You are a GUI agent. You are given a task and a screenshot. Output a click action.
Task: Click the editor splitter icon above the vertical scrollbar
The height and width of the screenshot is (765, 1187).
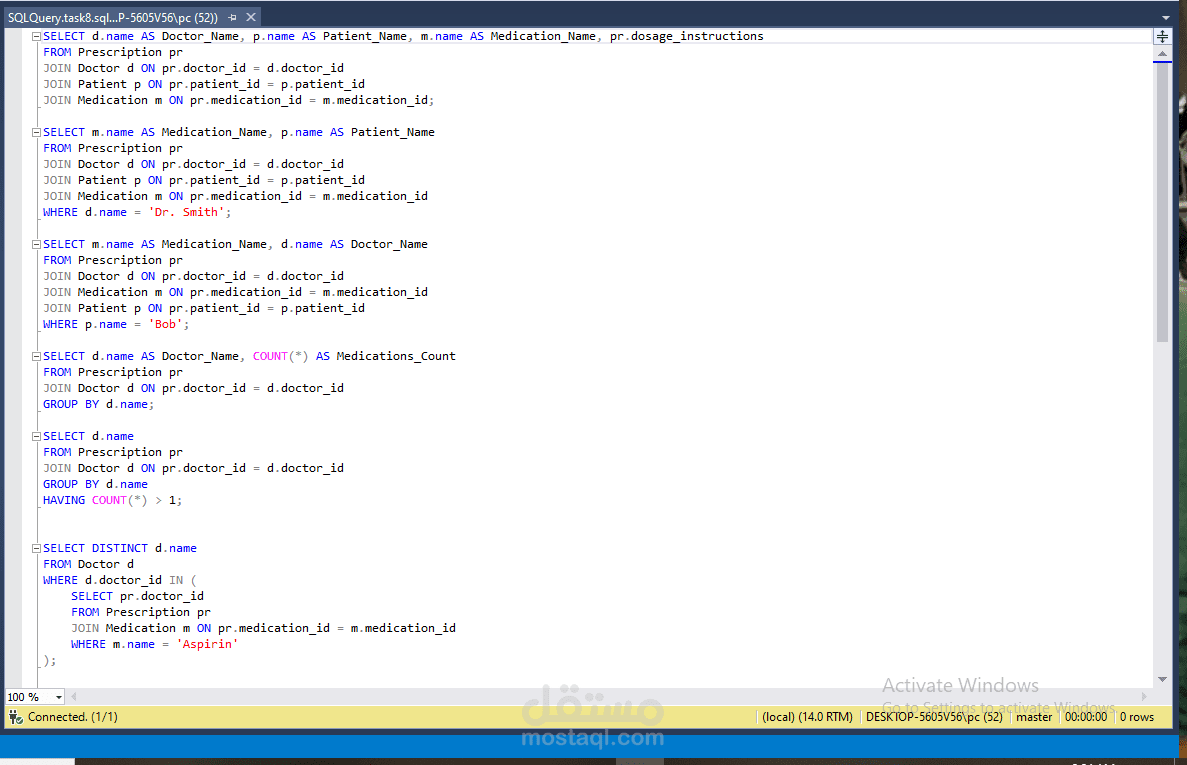click(x=1161, y=37)
